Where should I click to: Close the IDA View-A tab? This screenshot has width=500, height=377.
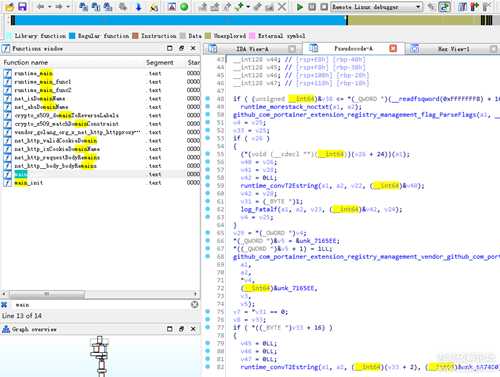tap(292, 49)
